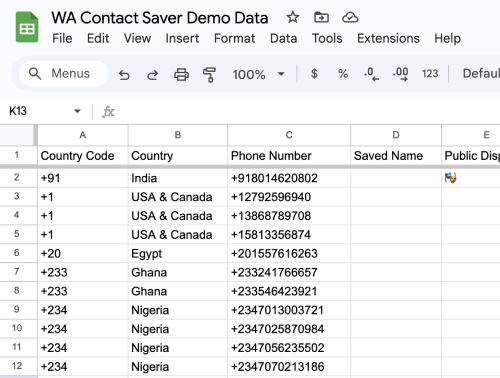Select phone number +12792596940
The width and height of the screenshot is (500, 378).
289,197
